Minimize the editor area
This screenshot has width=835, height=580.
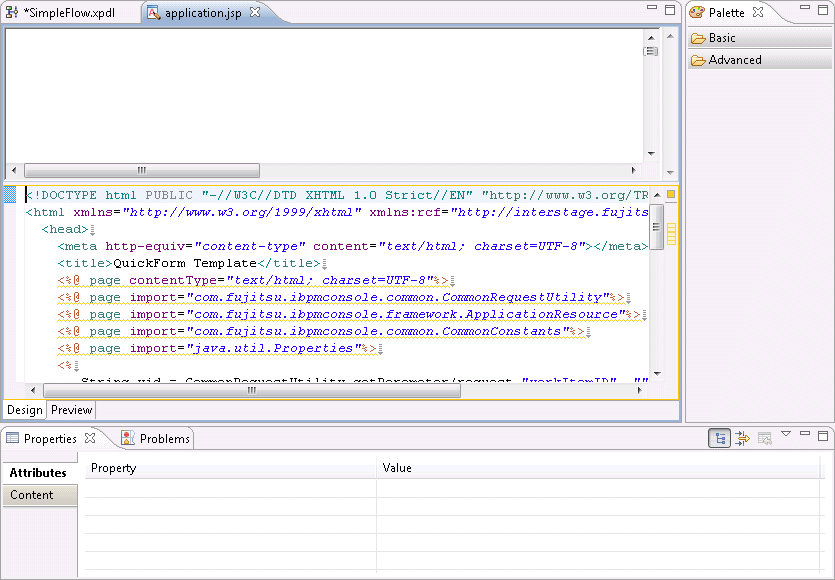coord(652,7)
